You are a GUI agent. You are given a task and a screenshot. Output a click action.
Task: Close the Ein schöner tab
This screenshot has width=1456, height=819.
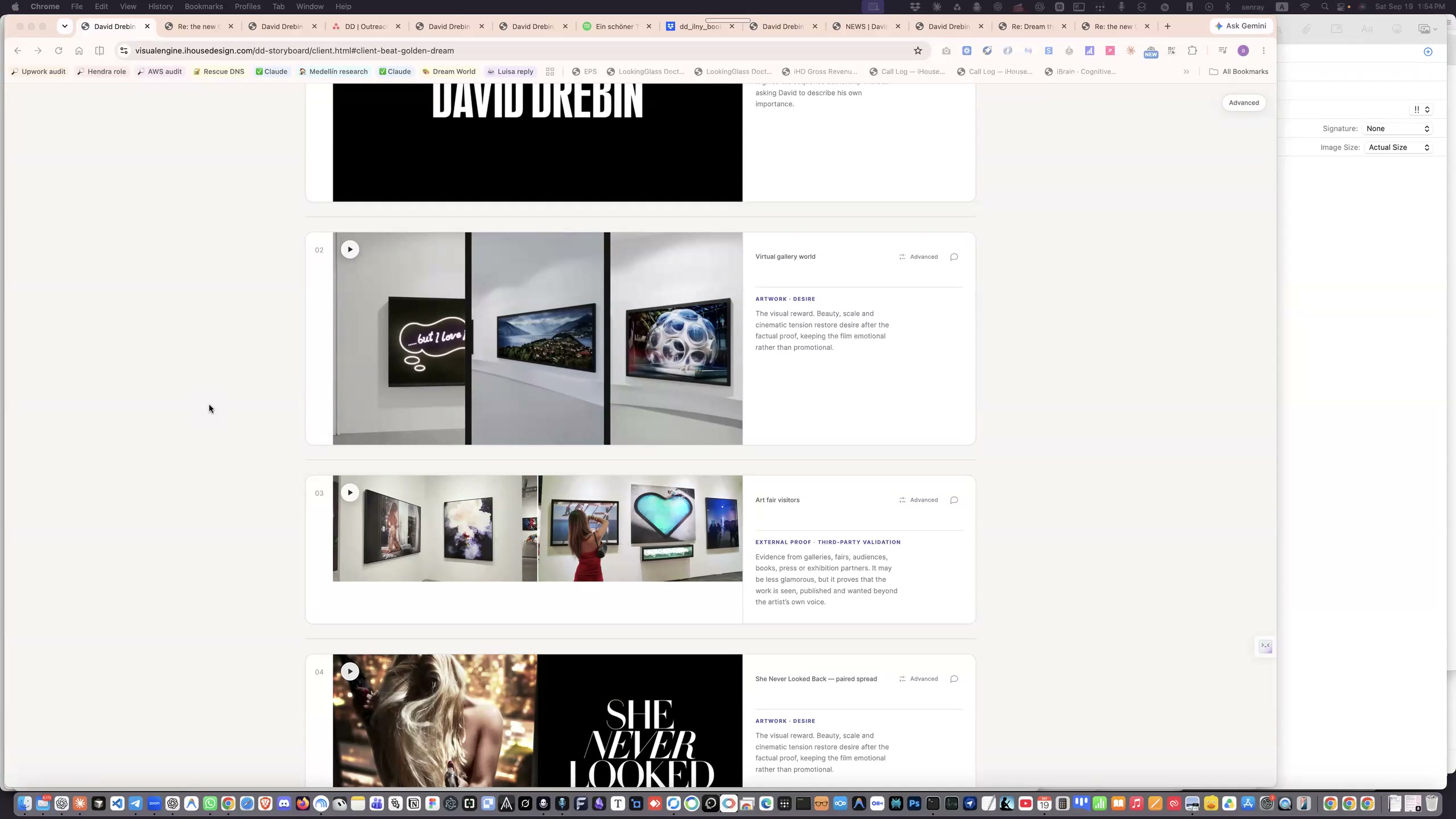[648, 26]
